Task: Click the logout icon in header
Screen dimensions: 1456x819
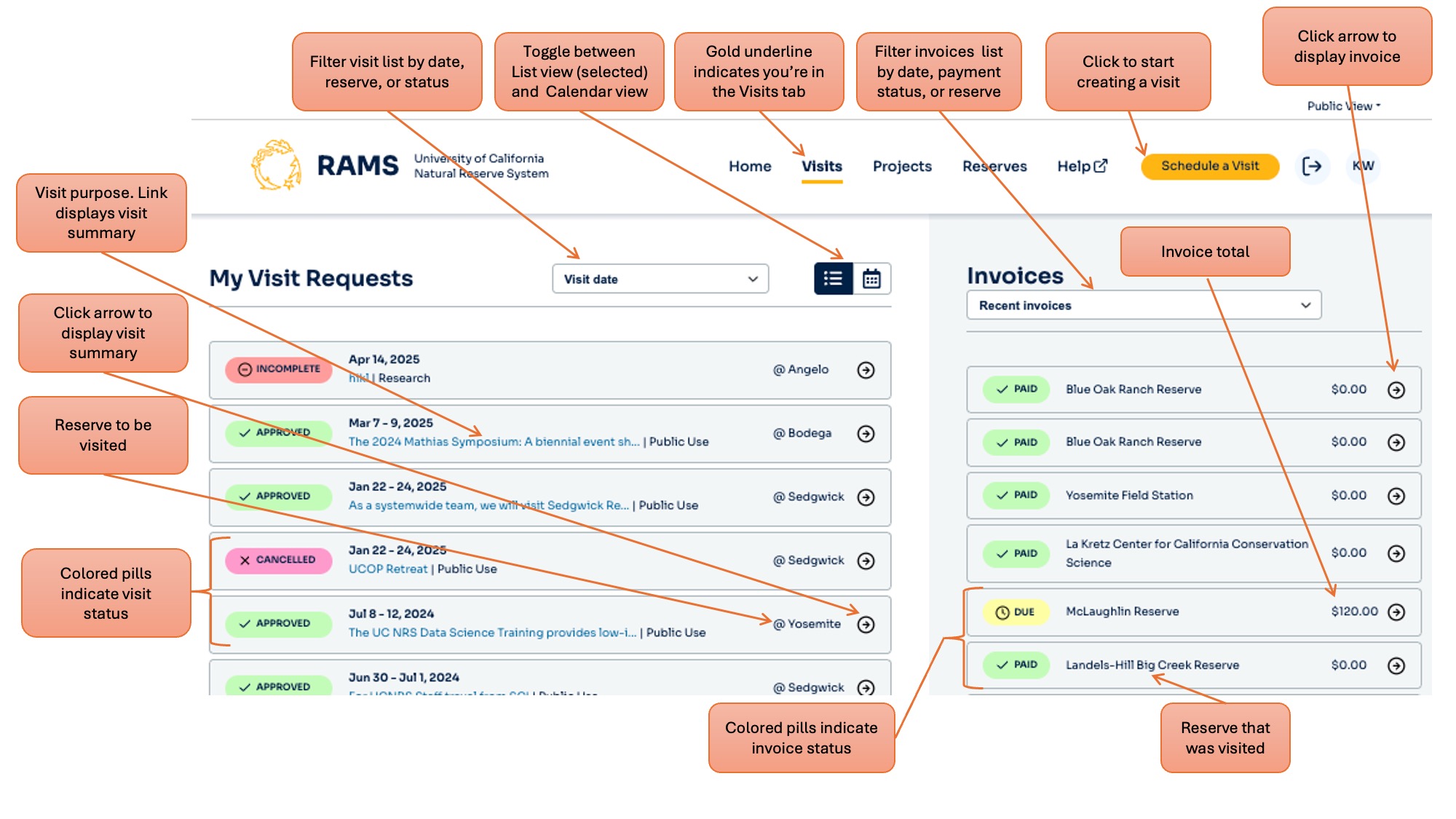Action: 1312,167
